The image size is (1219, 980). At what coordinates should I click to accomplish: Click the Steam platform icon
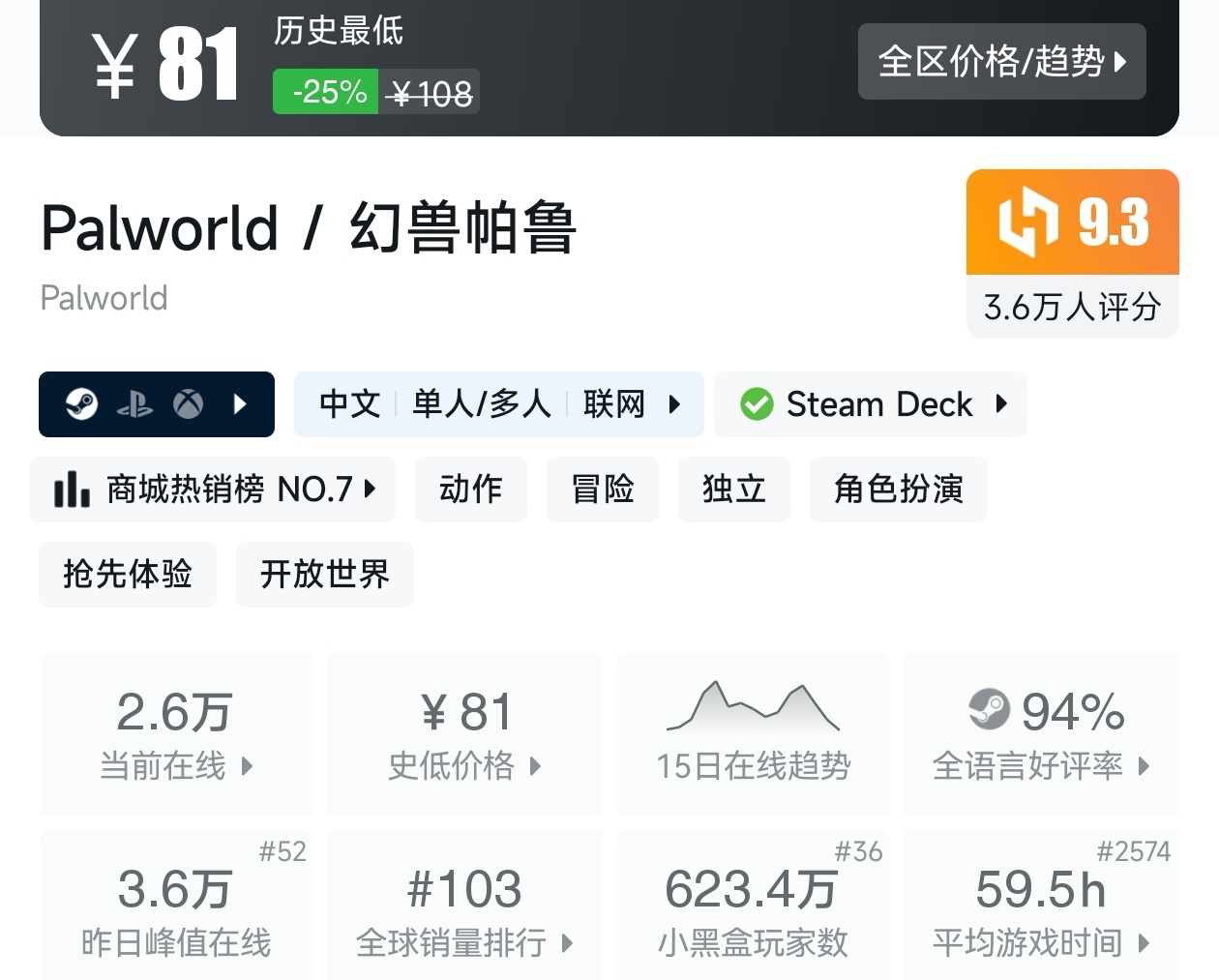(x=81, y=403)
